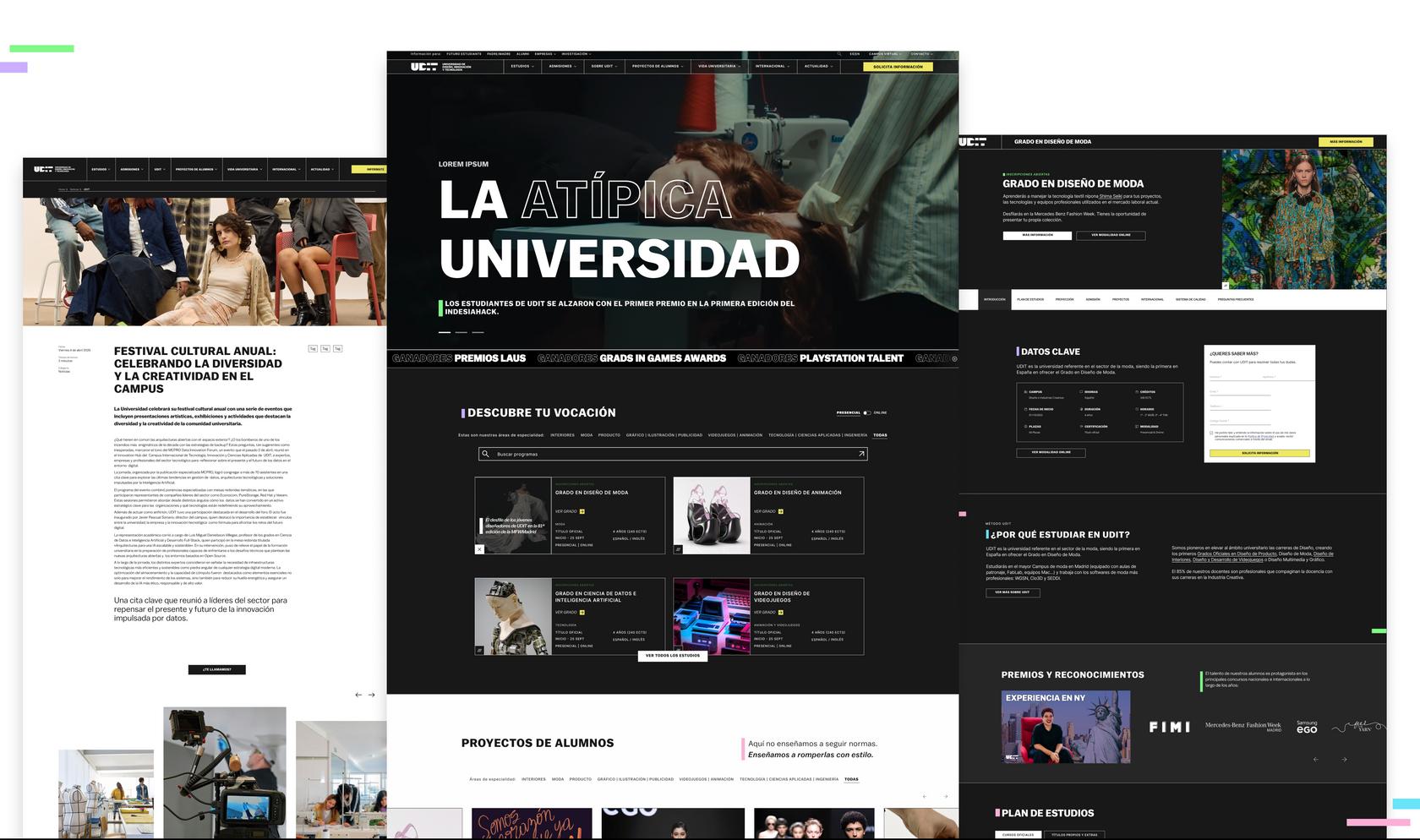Image resolution: width=1420 pixels, height=840 pixels.
Task: Click the UDIT logo in the center page header
Action: click(x=423, y=66)
